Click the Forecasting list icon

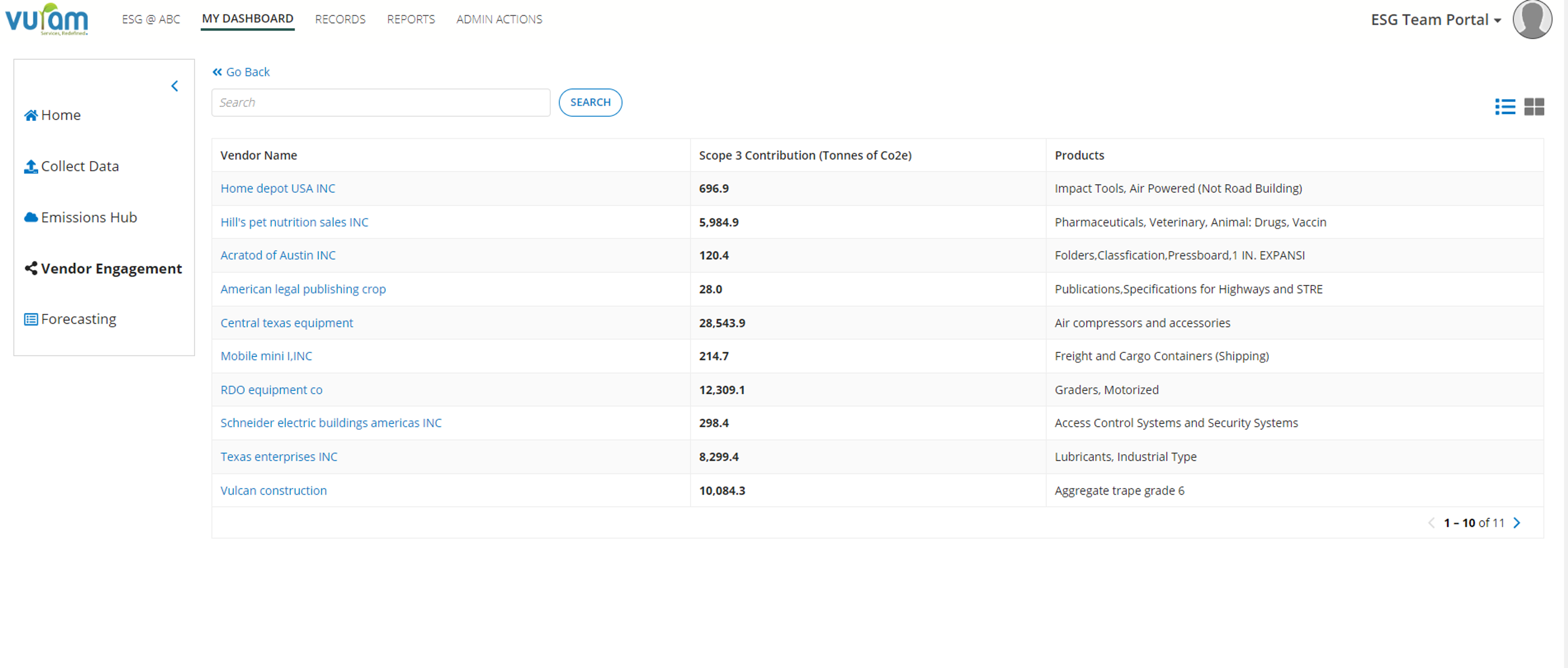pos(31,319)
